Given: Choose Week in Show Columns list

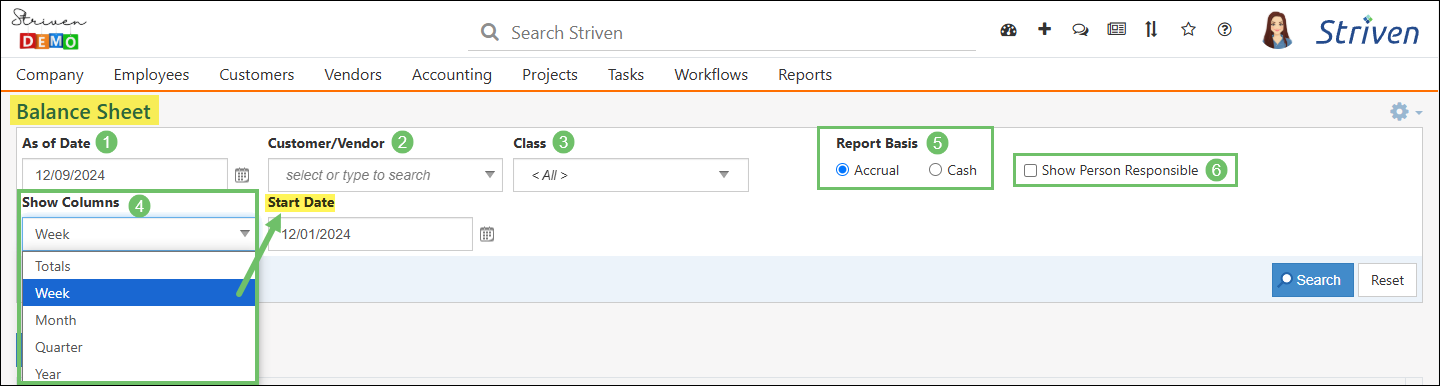Looking at the screenshot, I should tap(139, 293).
